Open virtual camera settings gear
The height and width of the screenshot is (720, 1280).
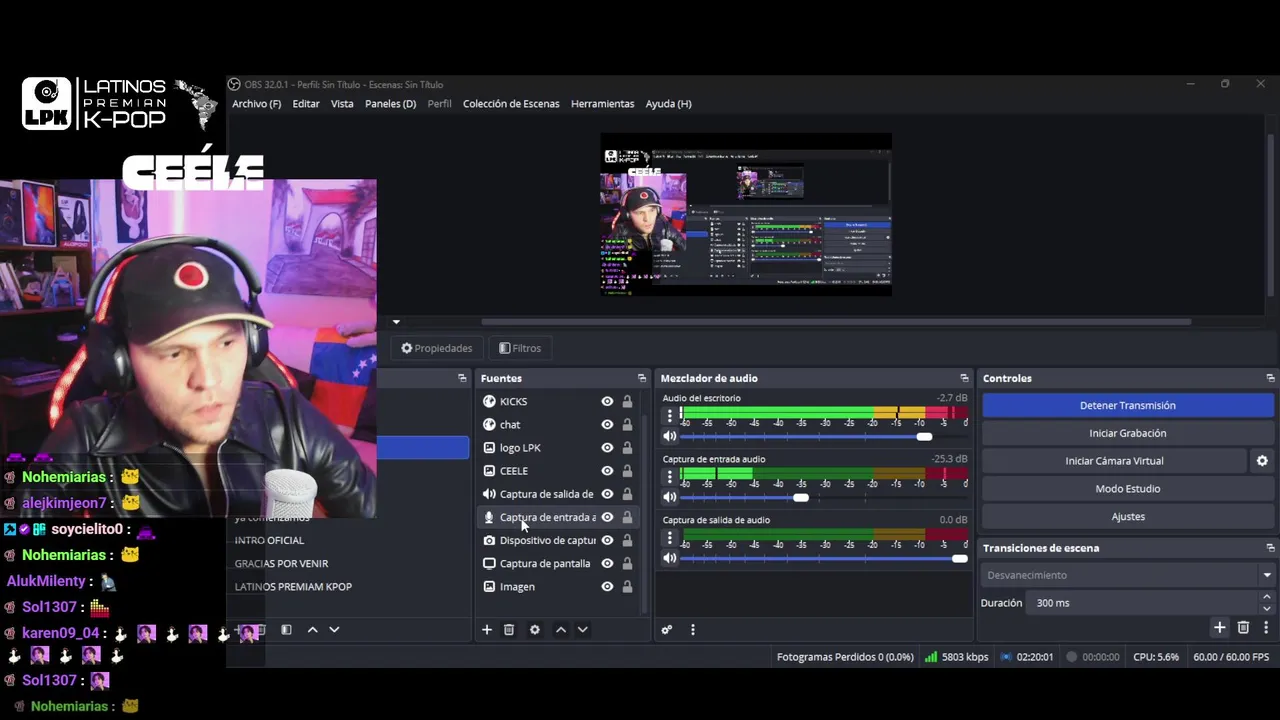tap(1262, 461)
